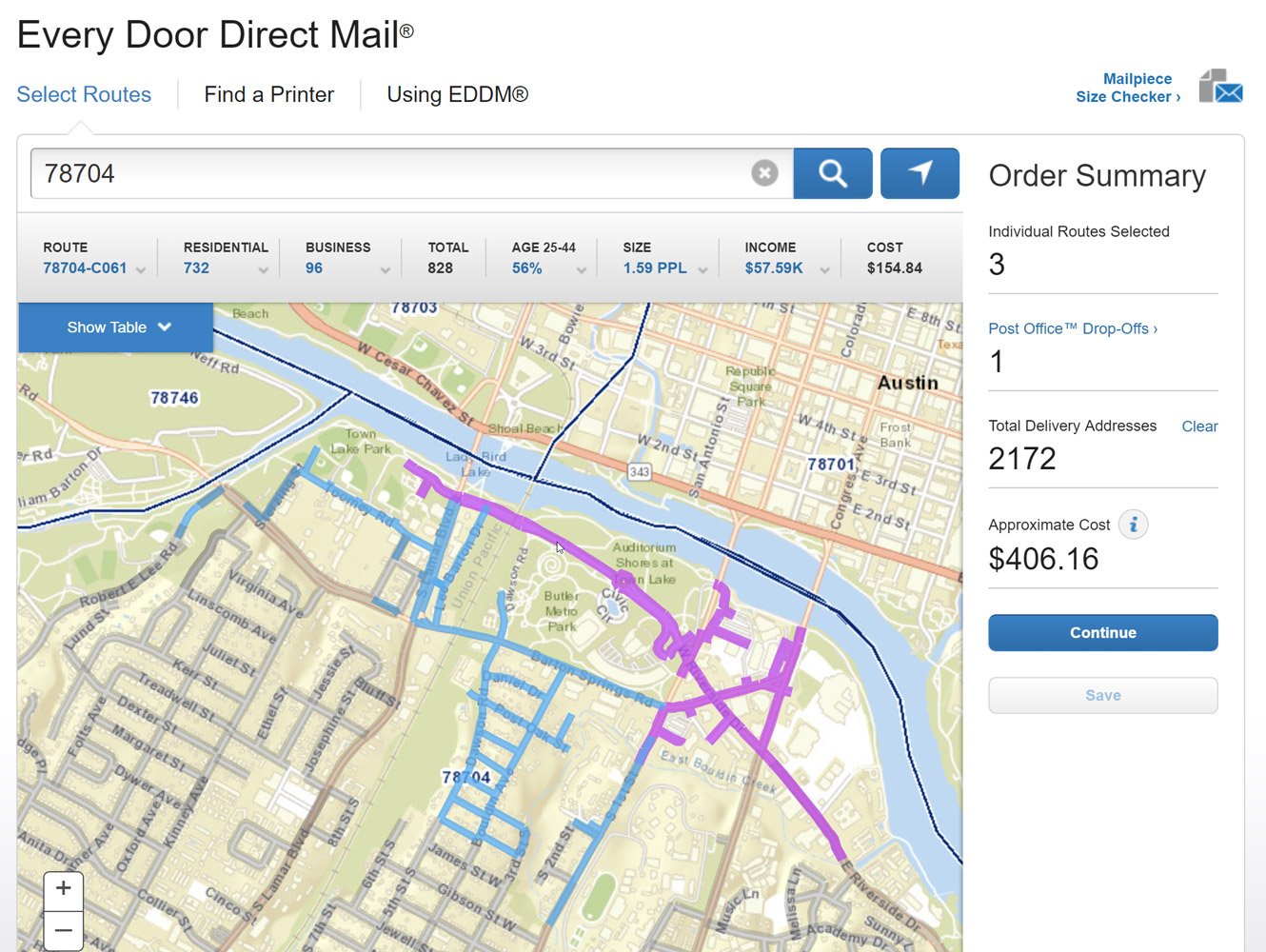Click residential count 732

196,268
